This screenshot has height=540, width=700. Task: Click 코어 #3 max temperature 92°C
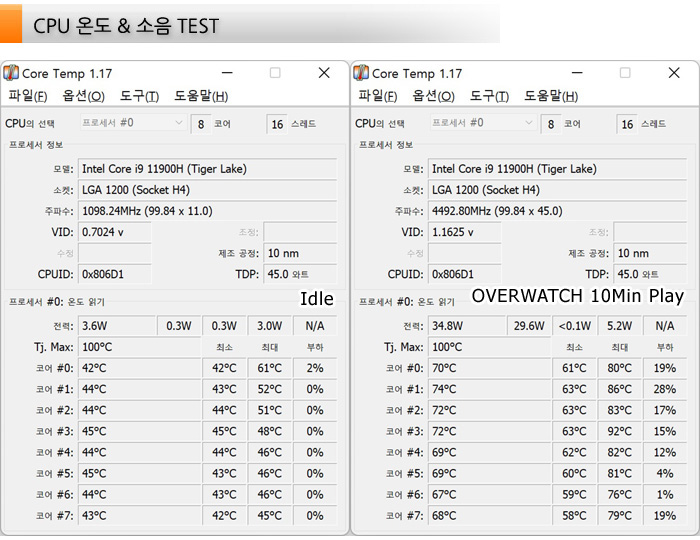(620, 431)
